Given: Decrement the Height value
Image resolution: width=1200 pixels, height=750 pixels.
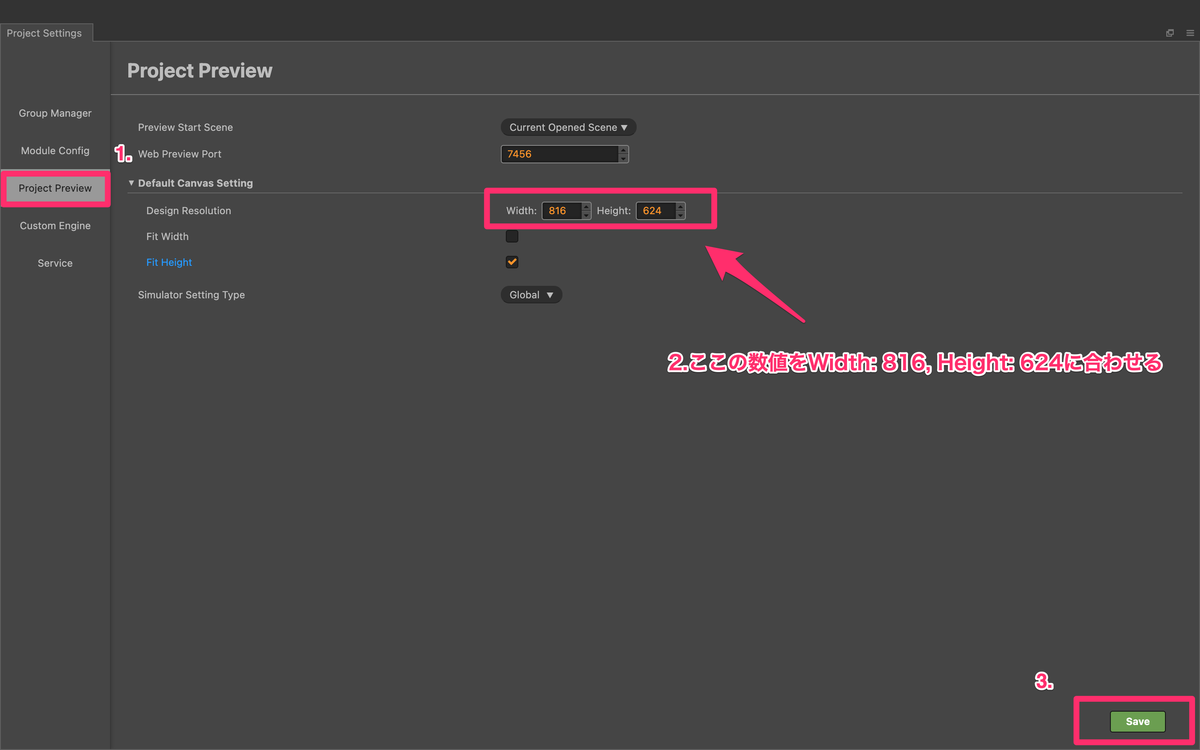Looking at the screenshot, I should tap(681, 215).
